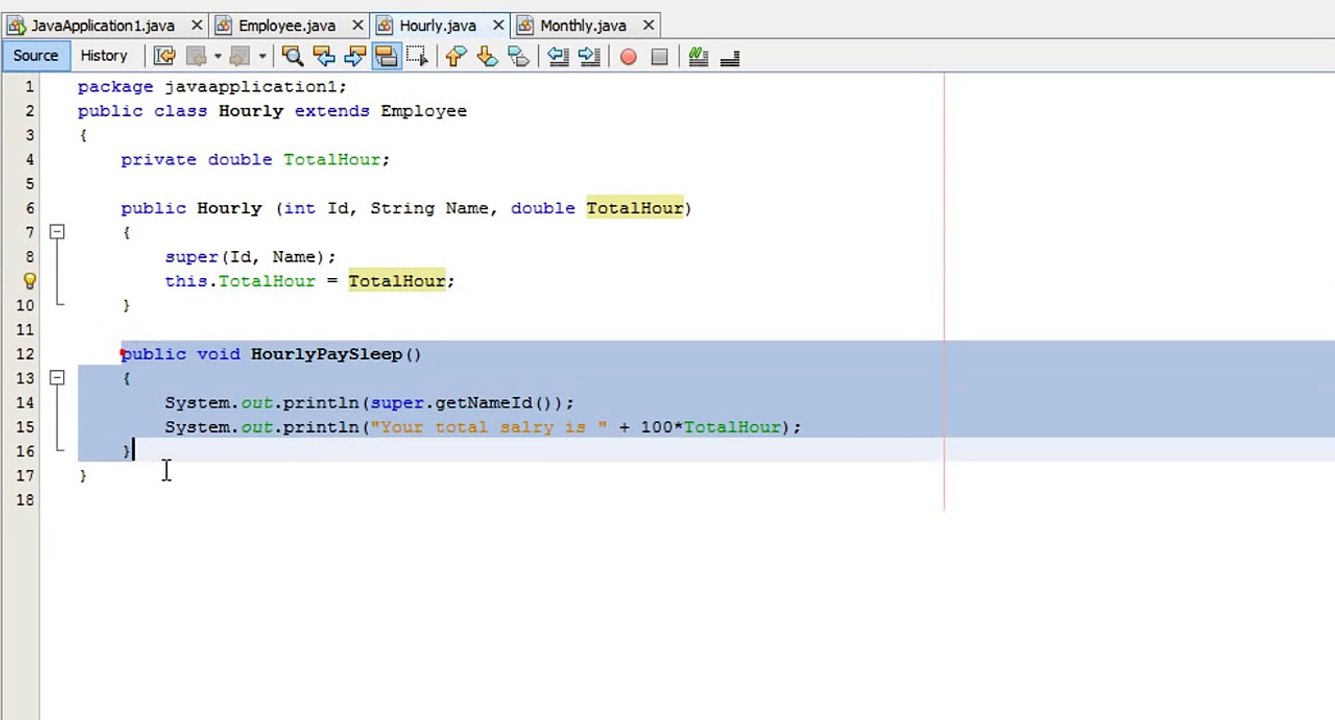
Task: Toggle Rectangular Selection mode
Action: tap(417, 56)
